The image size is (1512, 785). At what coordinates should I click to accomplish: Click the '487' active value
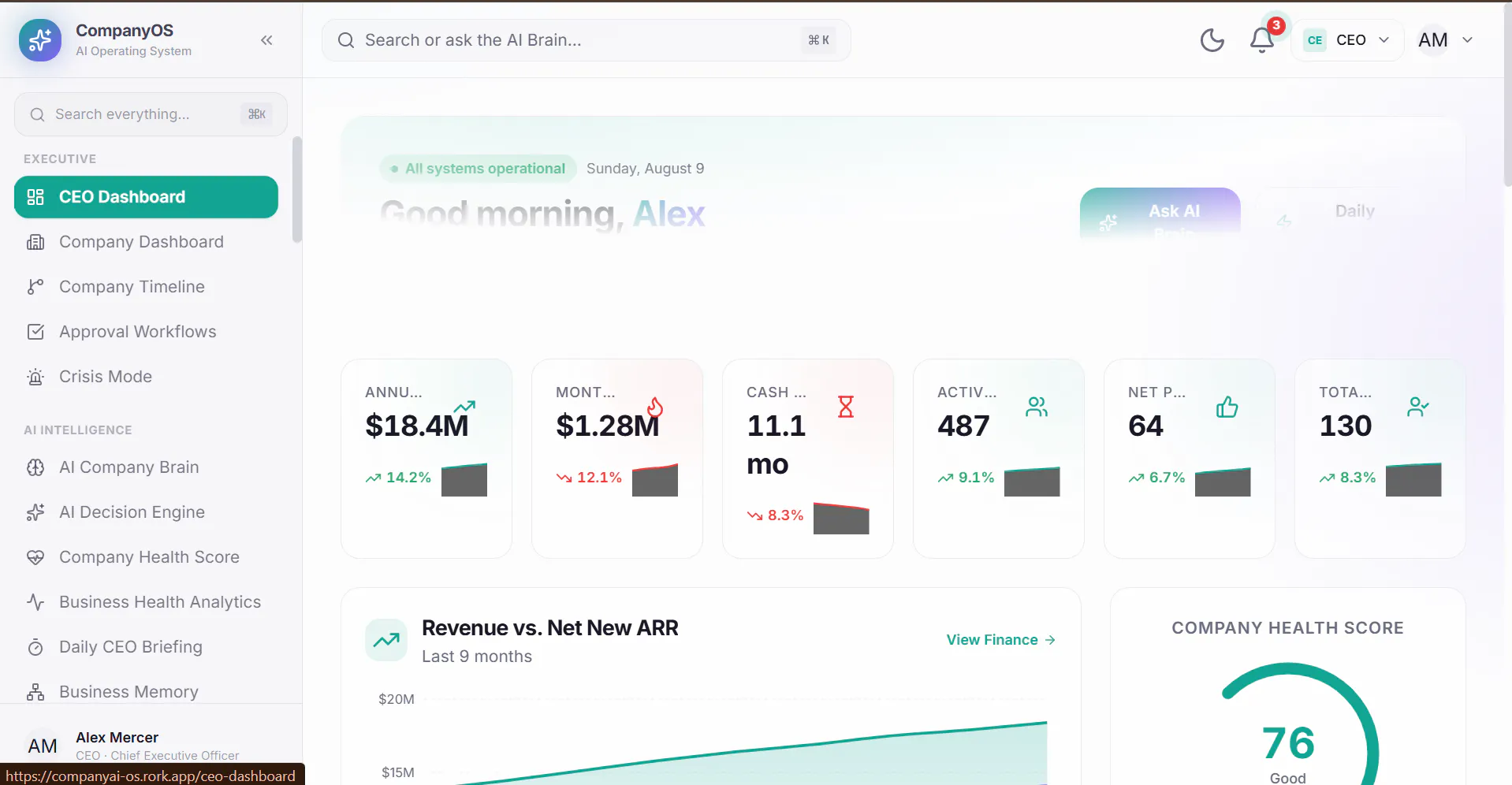click(963, 426)
